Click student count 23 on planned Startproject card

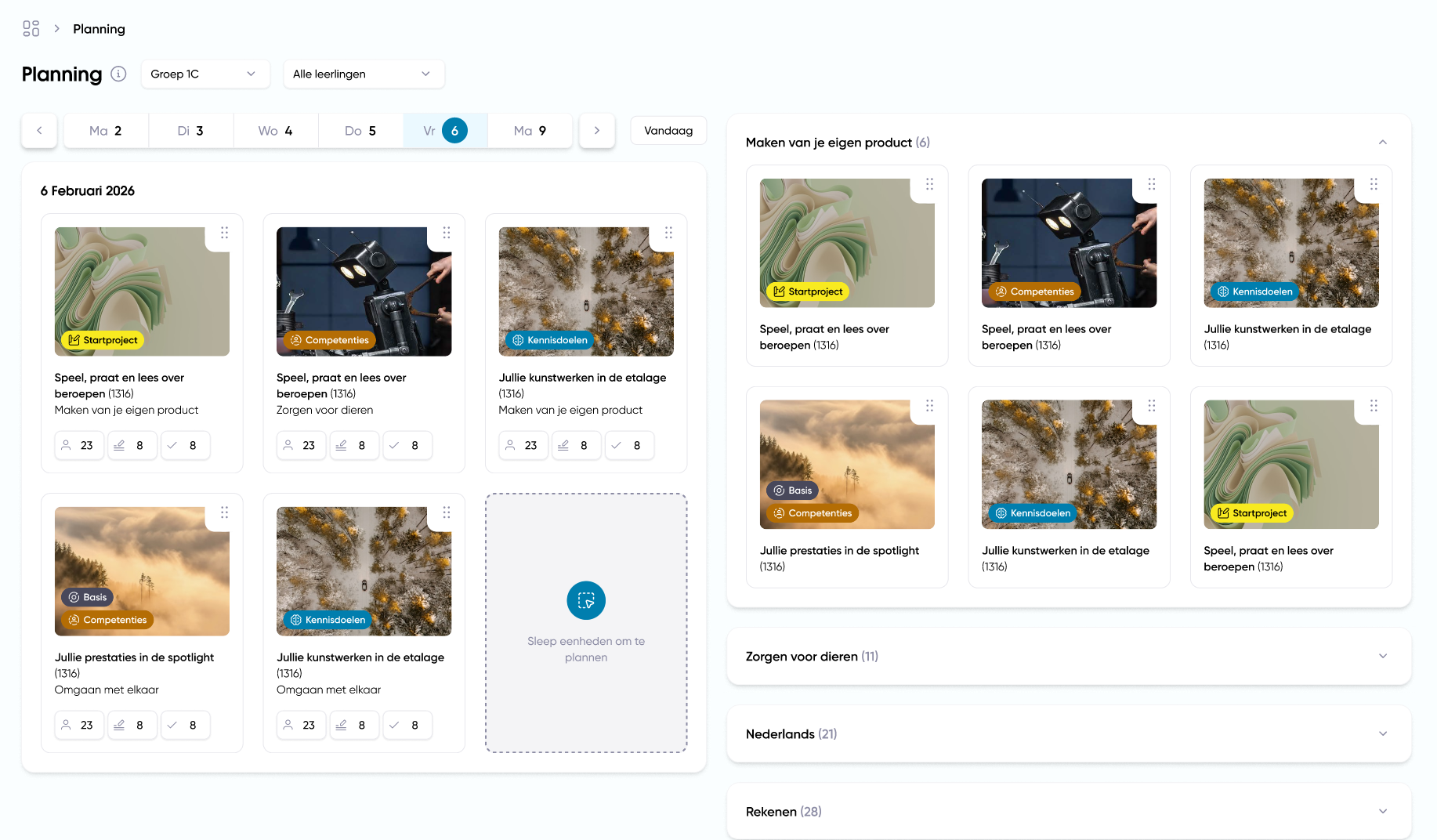79,445
